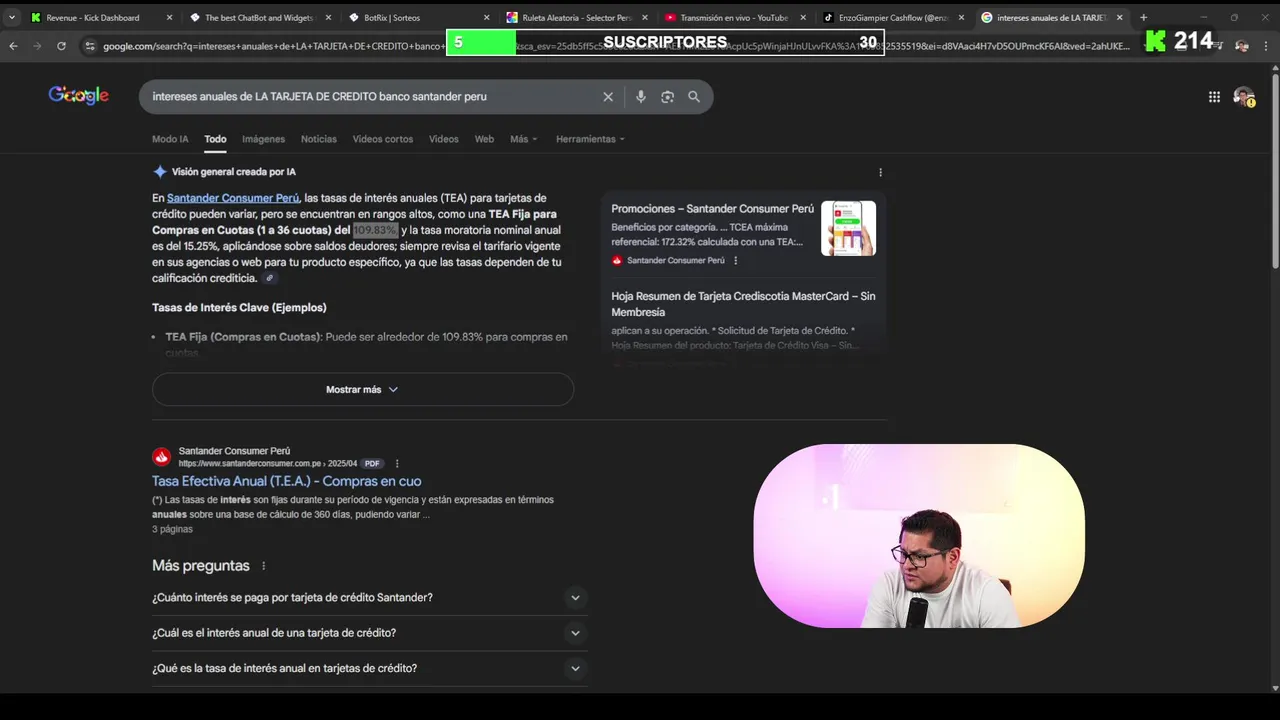Image resolution: width=1280 pixels, height=720 pixels.
Task: Open the Ruleta Aleatoria browser tab
Action: click(x=577, y=18)
